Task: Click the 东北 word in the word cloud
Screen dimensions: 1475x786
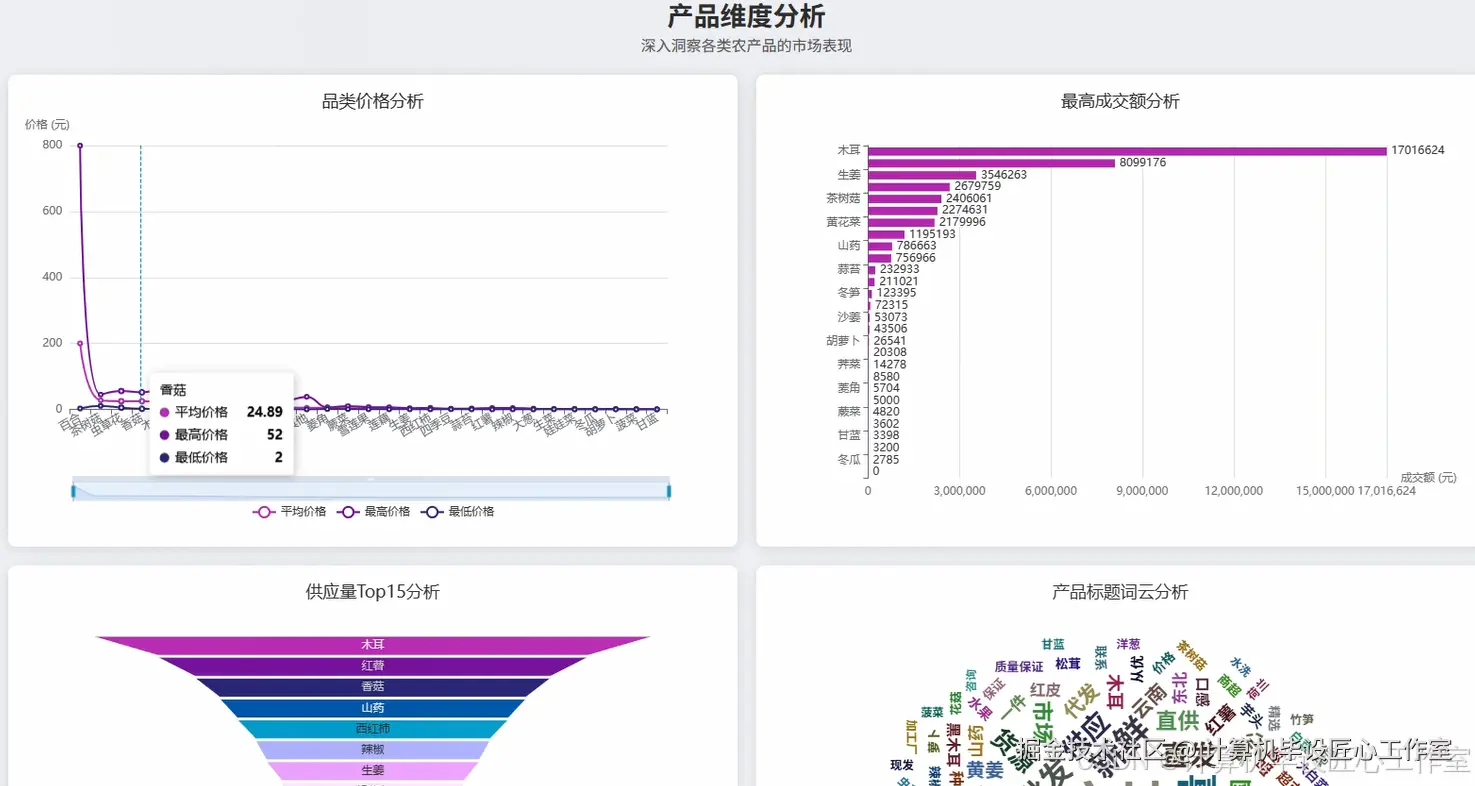Action: point(1179,688)
